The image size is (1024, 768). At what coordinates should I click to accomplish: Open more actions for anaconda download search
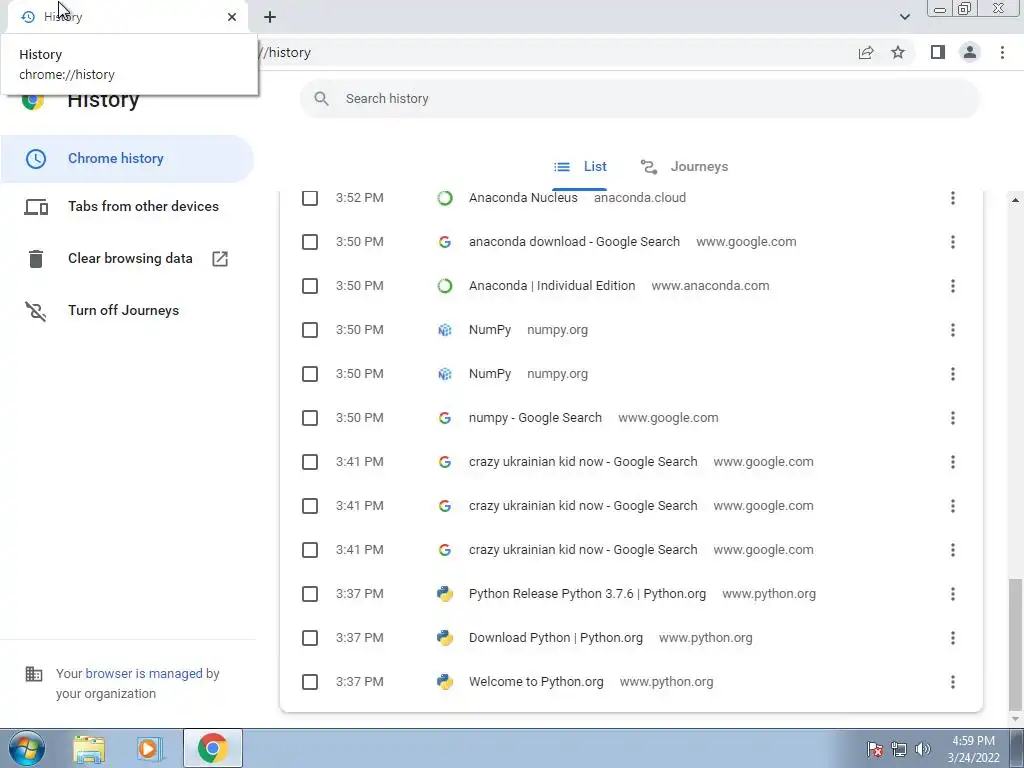point(953,242)
